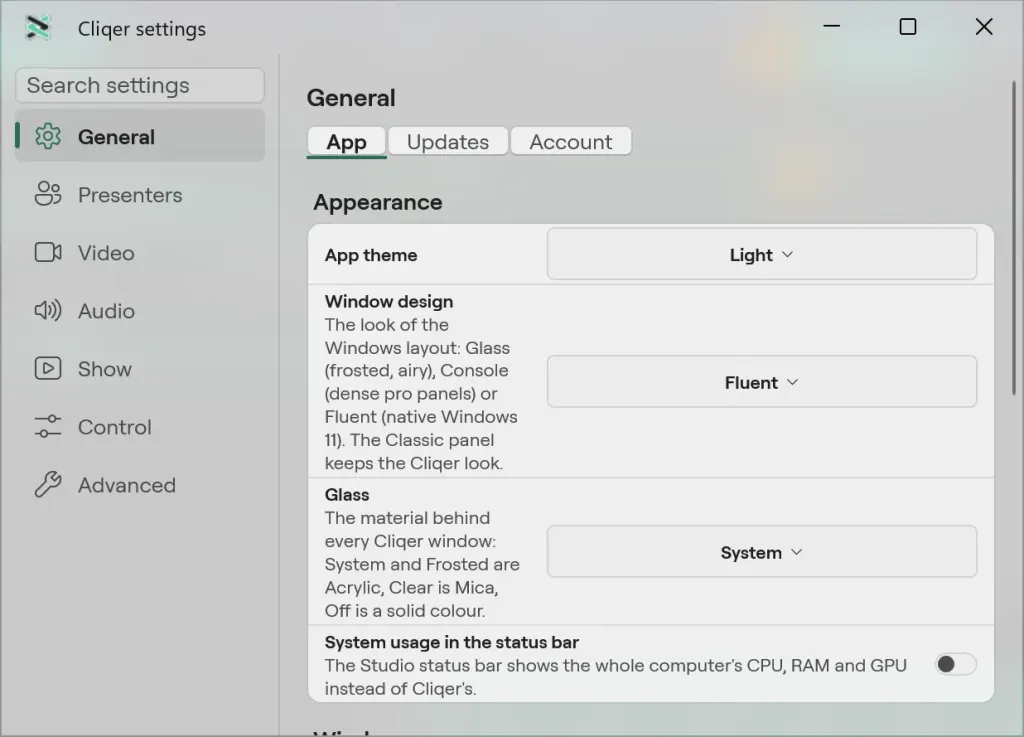Toggle System usage in the status bar
The height and width of the screenshot is (737, 1024).
pos(955,665)
